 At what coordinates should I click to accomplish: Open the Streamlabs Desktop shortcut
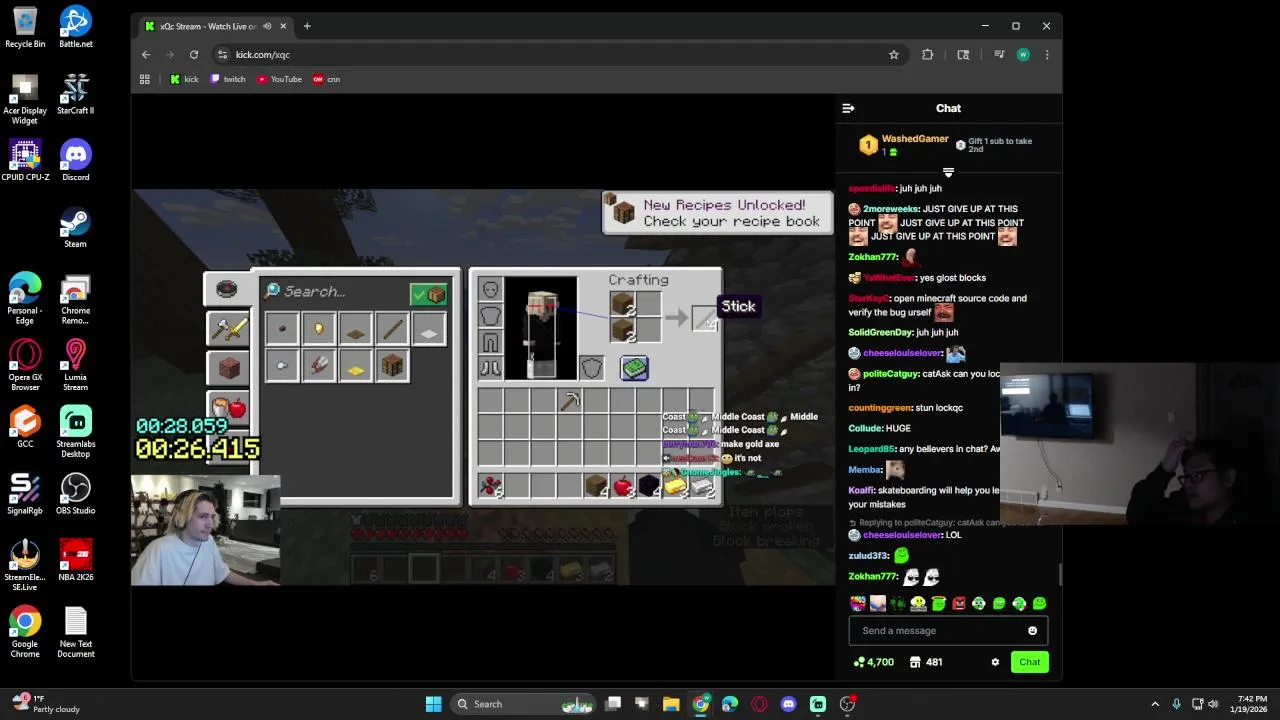click(76, 433)
